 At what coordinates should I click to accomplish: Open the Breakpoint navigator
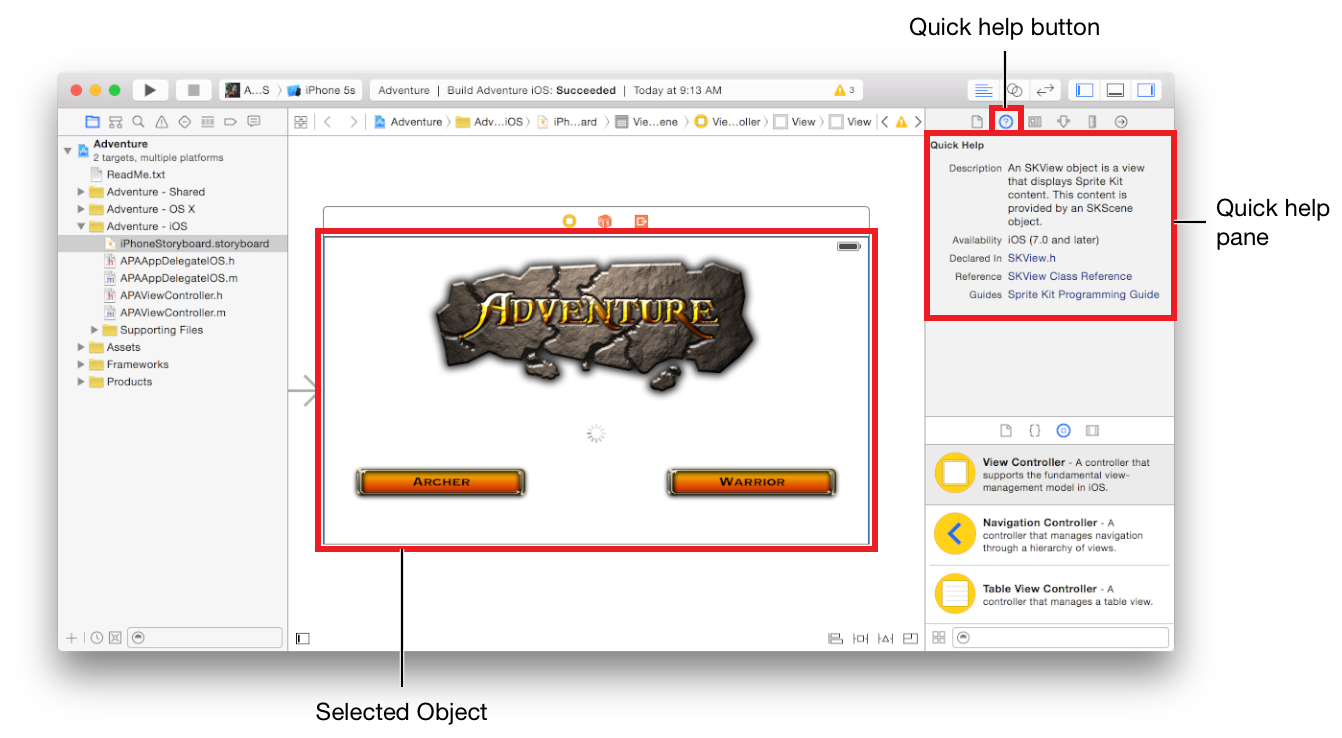pyautogui.click(x=231, y=121)
